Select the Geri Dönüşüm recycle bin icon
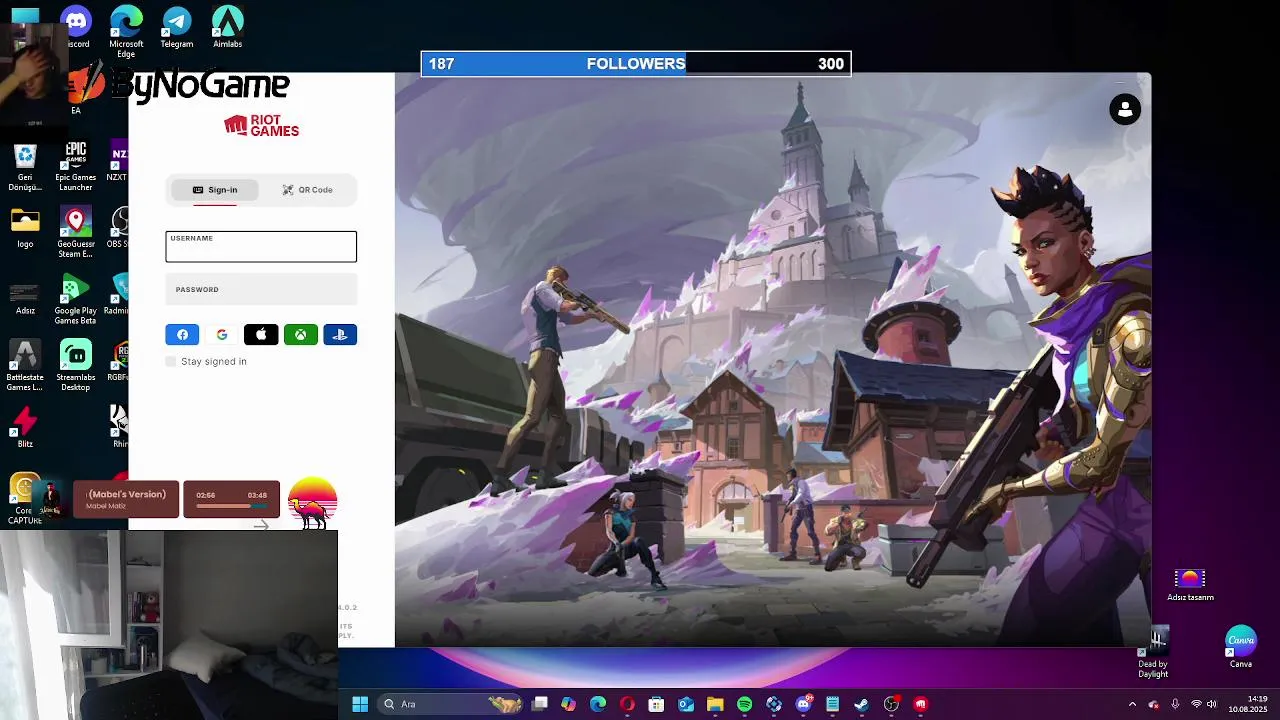This screenshot has width=1280, height=720. 25,167
